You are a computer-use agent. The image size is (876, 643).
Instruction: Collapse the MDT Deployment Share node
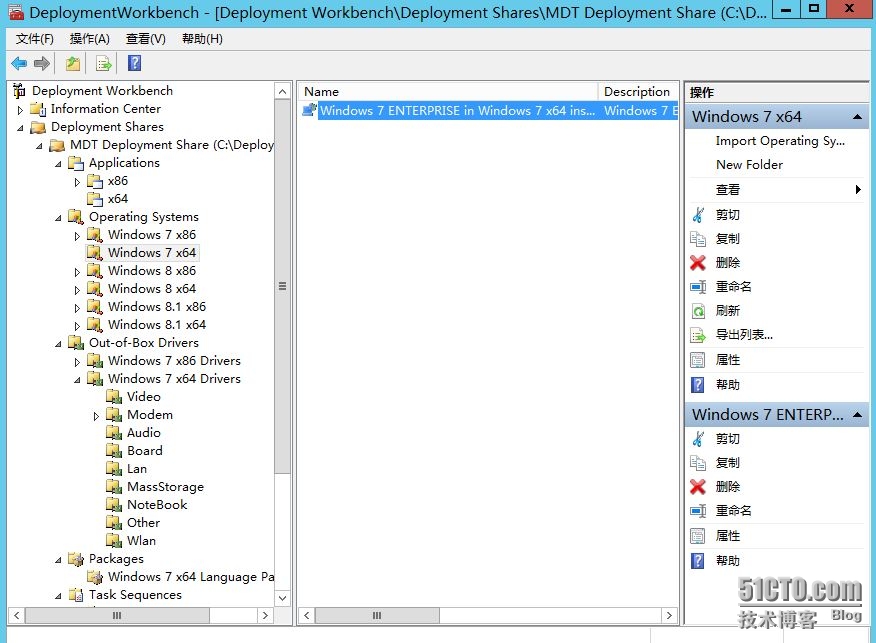tap(40, 146)
